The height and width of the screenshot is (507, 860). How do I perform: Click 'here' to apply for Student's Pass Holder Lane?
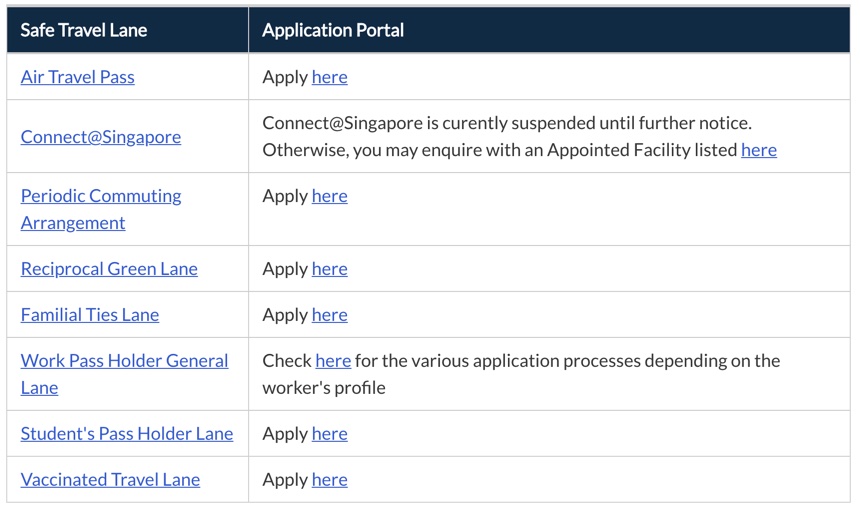tap(329, 433)
